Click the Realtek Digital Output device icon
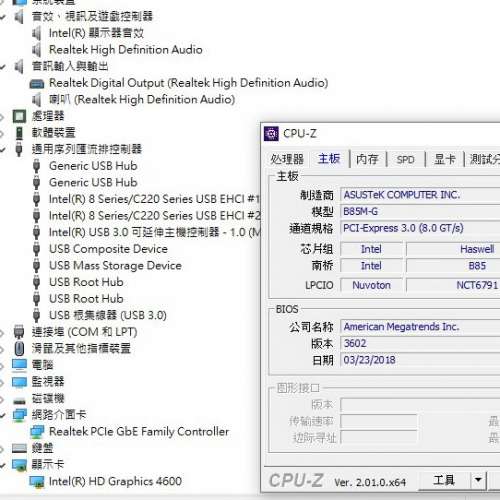 click(36, 83)
